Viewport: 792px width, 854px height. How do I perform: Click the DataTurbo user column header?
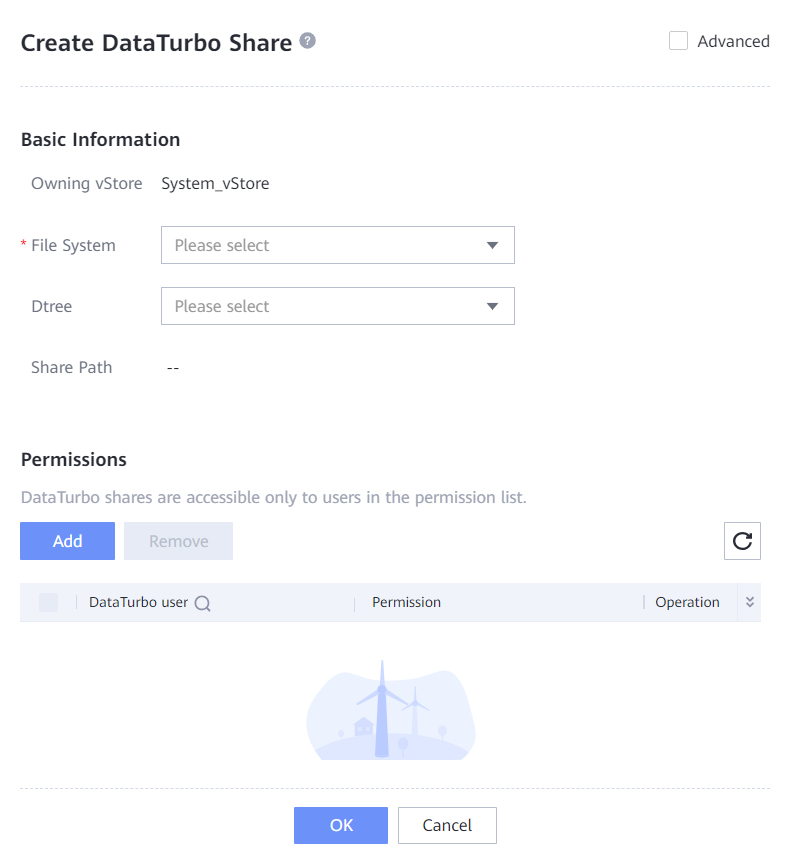pos(138,602)
